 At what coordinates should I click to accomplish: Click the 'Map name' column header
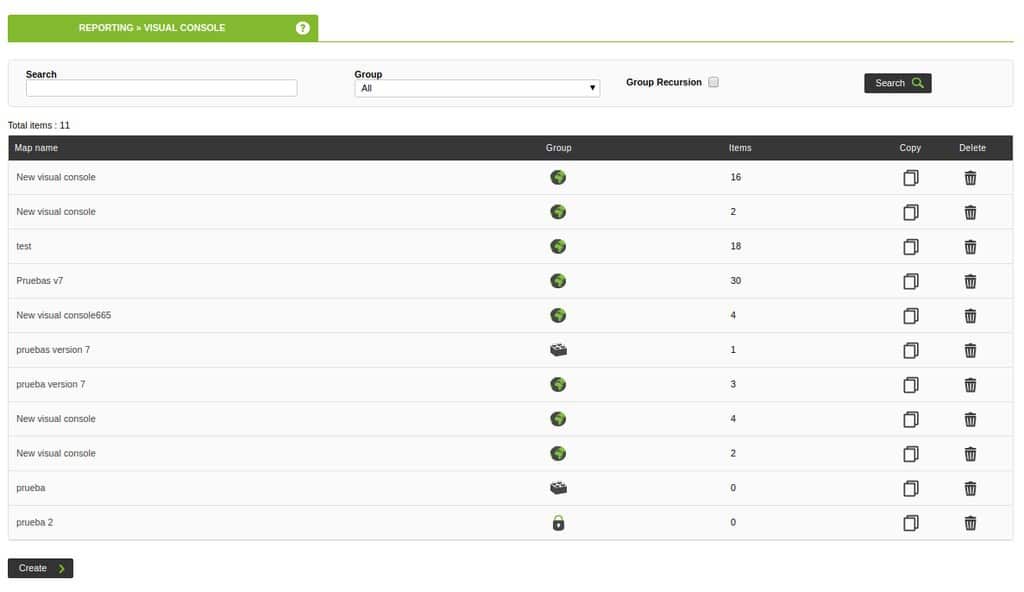pos(36,148)
